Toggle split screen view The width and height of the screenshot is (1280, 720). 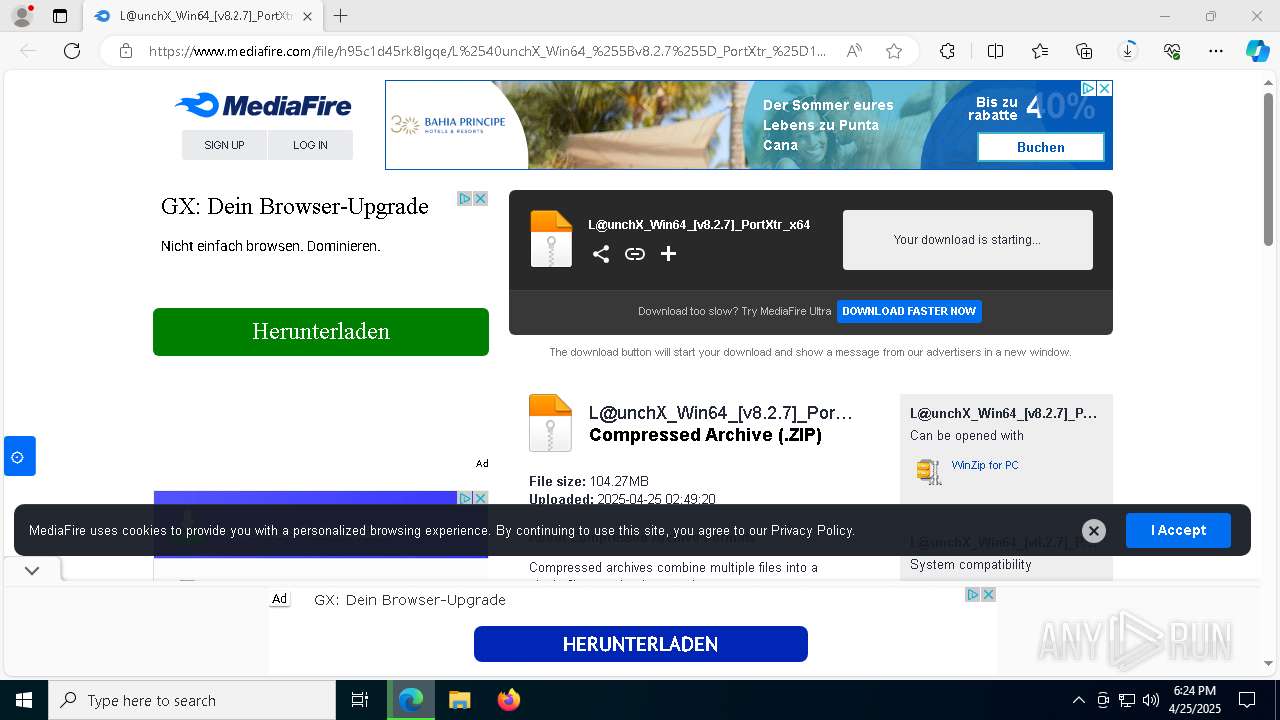point(995,51)
